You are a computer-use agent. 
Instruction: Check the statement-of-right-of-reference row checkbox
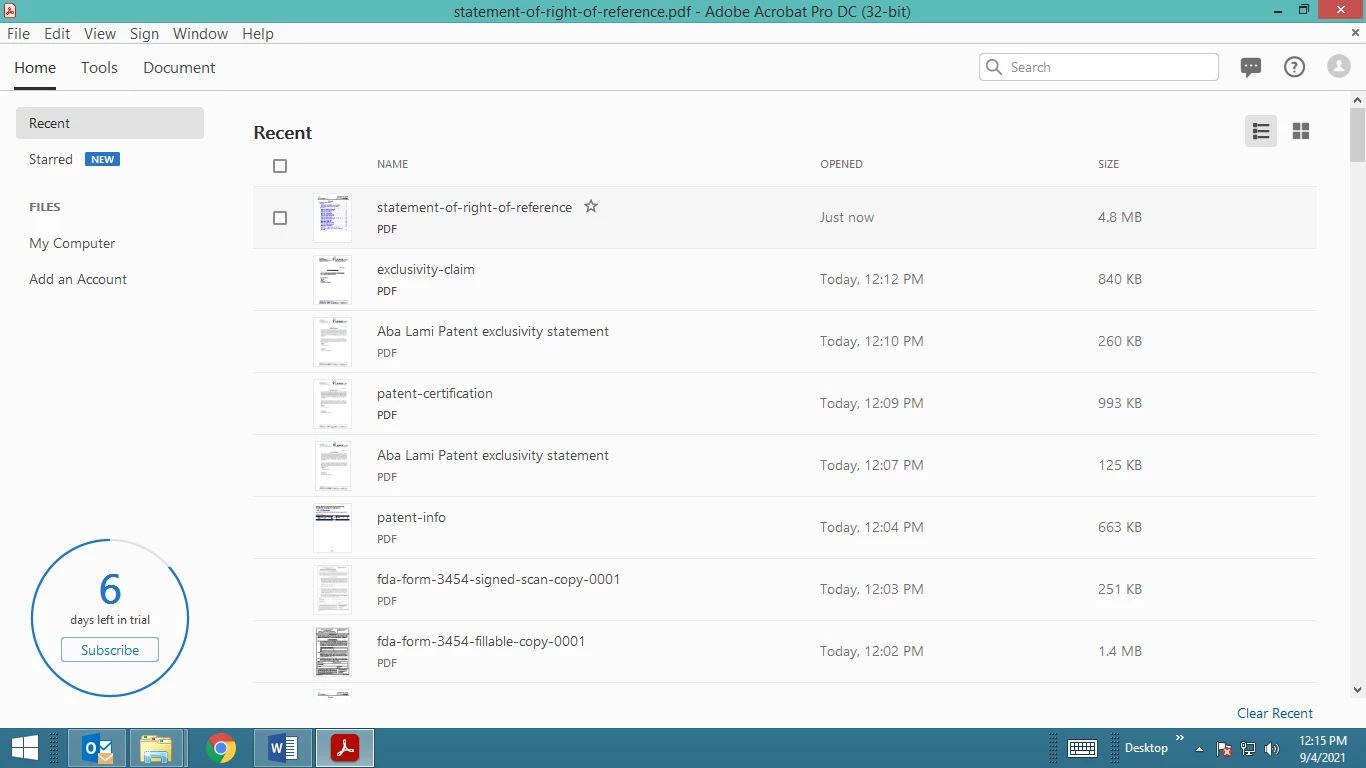(280, 218)
